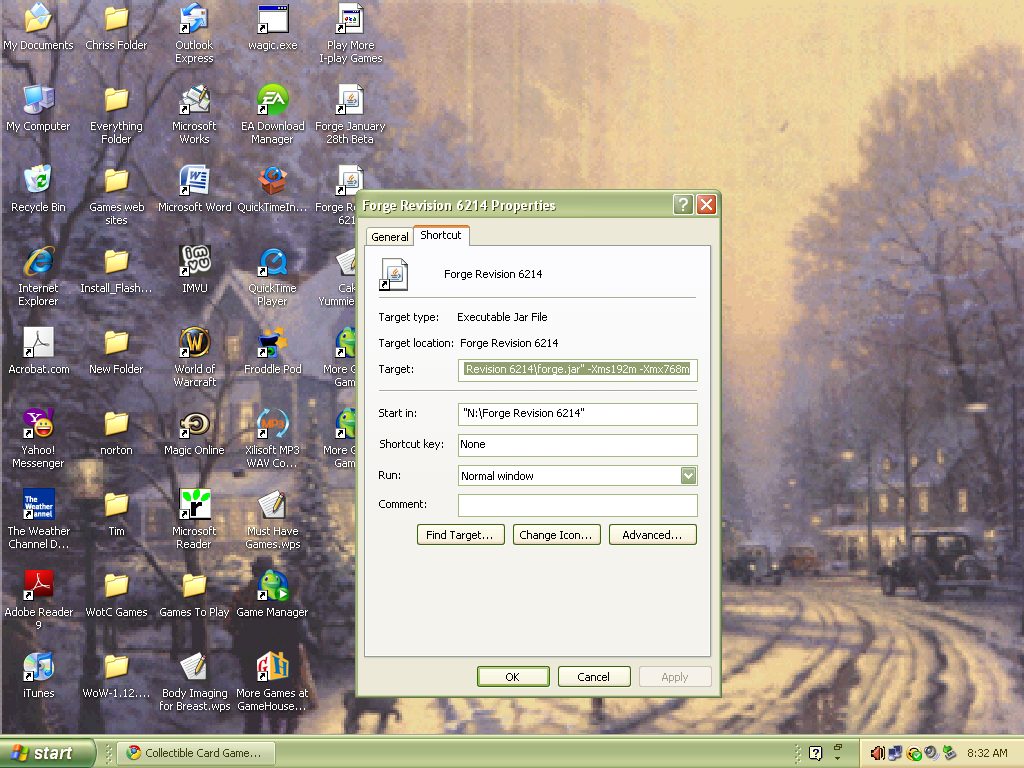Select the iTunes desktop shortcut

[38, 668]
